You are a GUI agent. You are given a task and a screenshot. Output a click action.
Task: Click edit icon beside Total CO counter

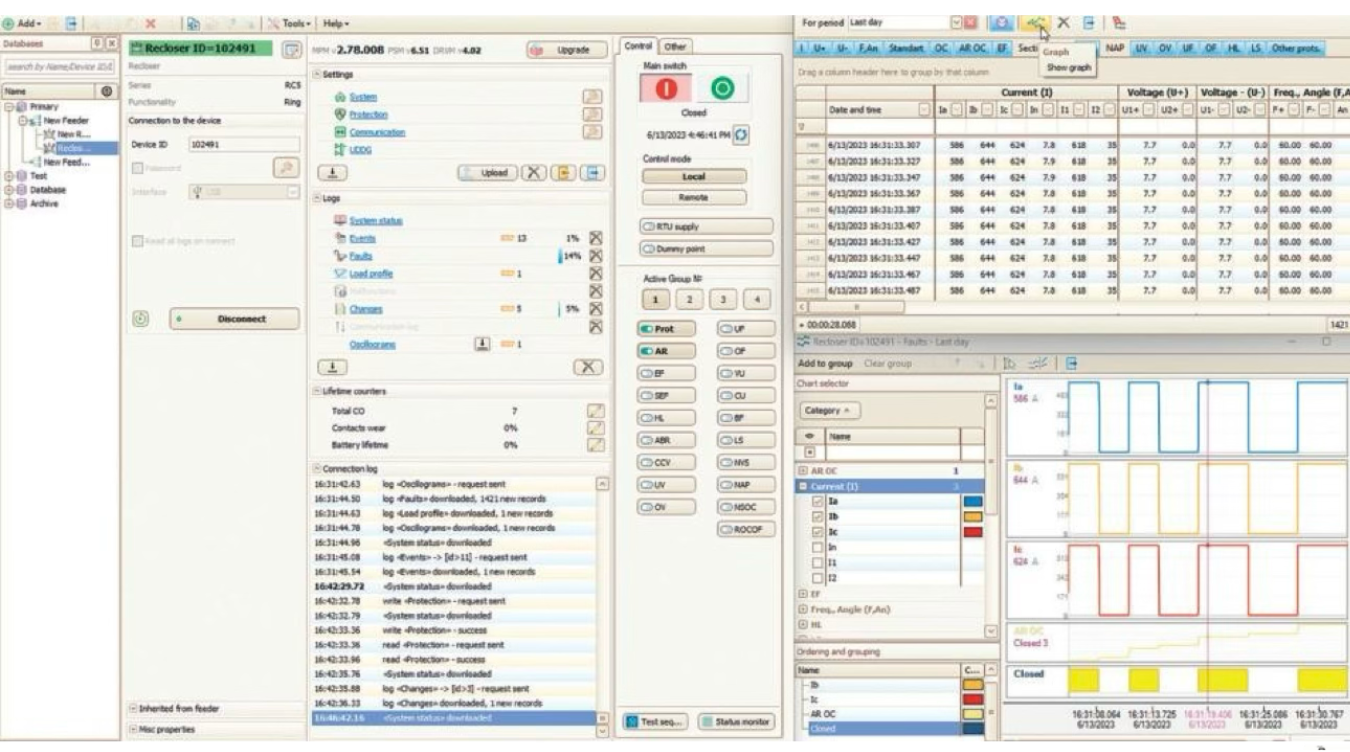pos(595,411)
